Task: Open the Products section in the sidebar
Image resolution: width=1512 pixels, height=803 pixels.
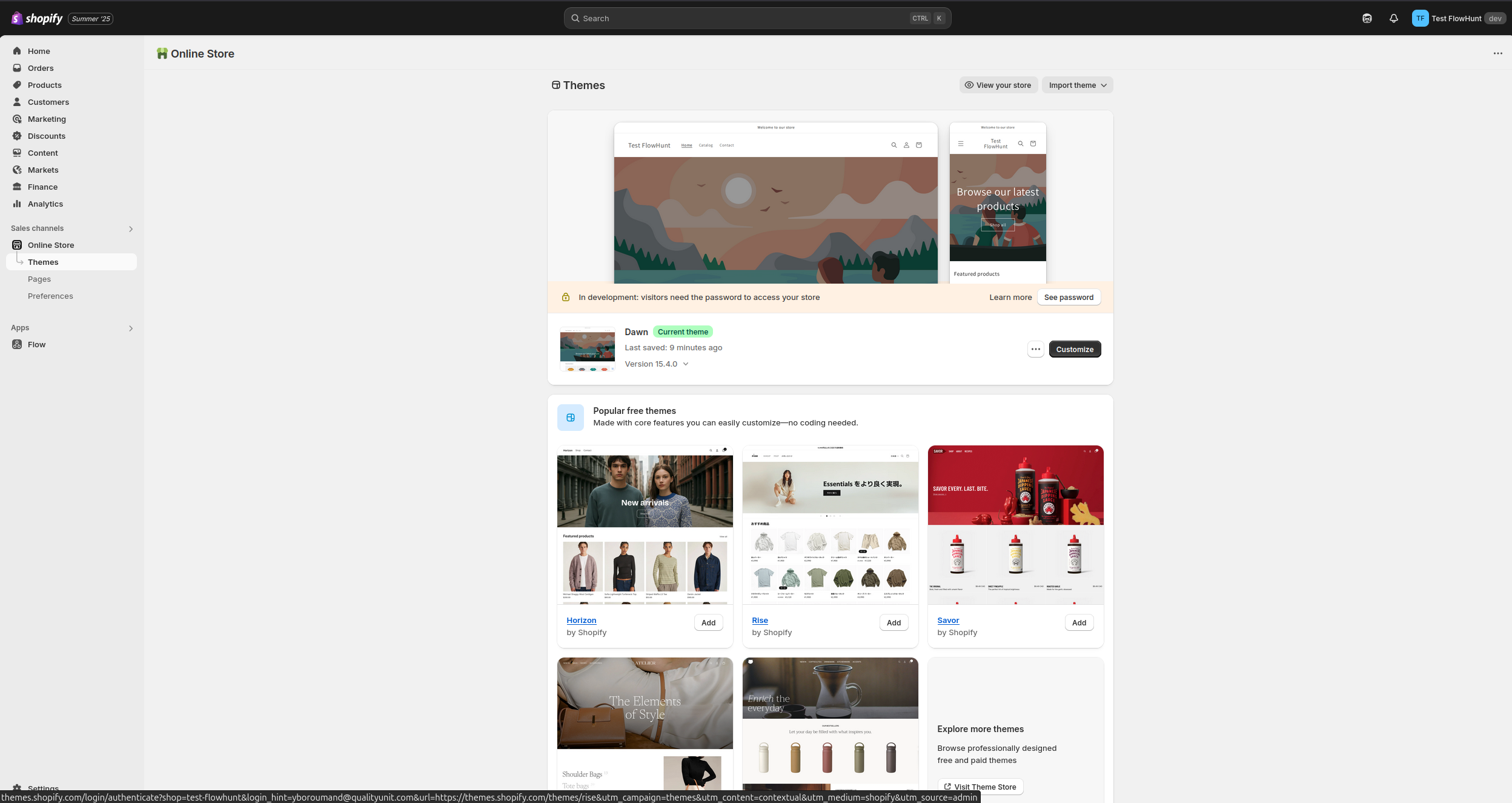Action: 45,85
